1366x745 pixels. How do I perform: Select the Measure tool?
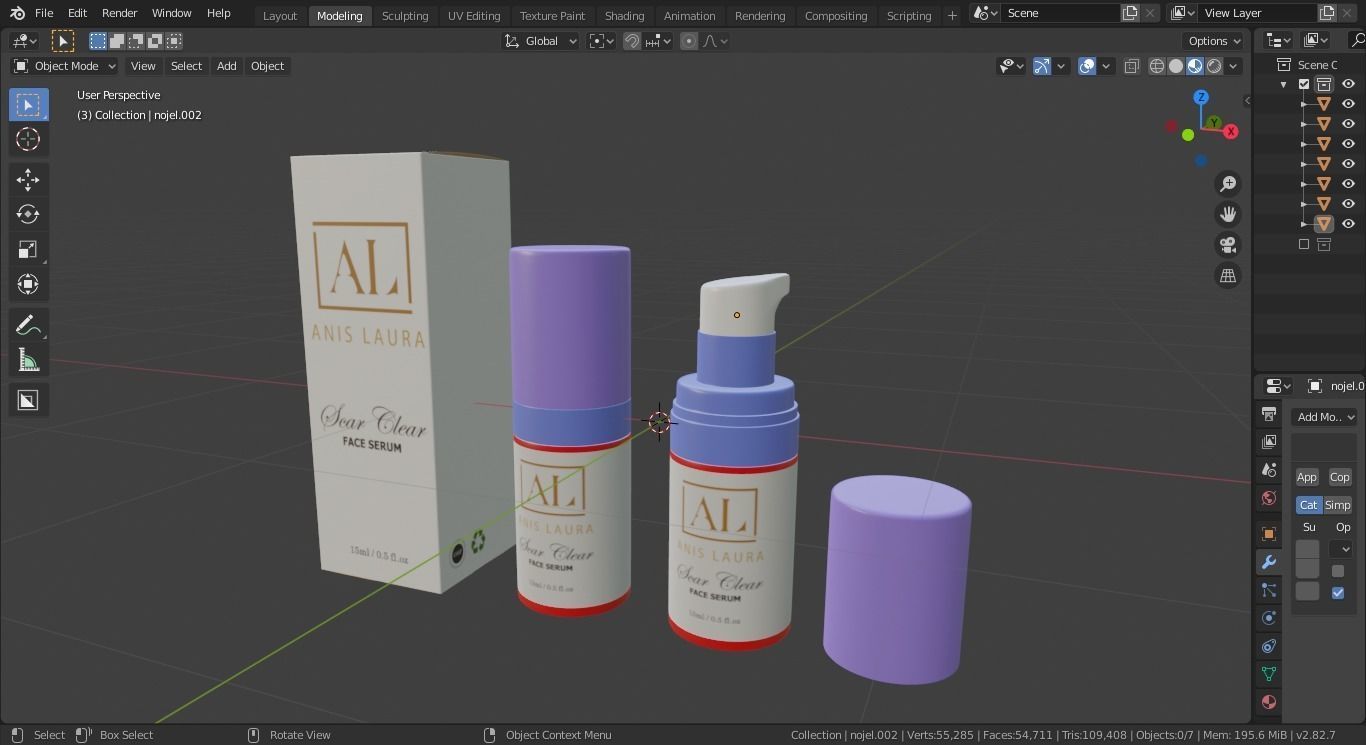coord(28,360)
